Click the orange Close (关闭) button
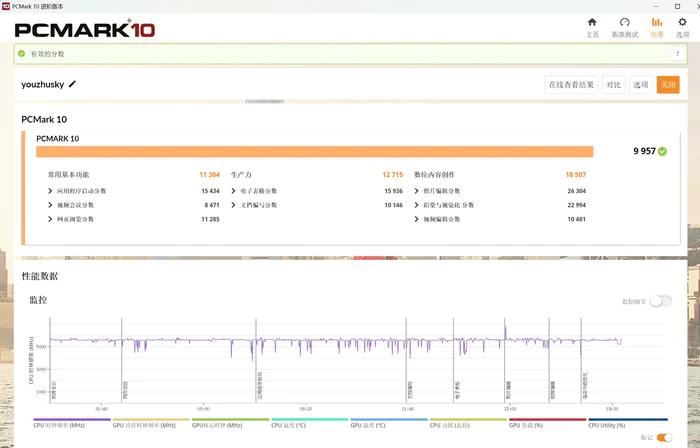 (668, 85)
